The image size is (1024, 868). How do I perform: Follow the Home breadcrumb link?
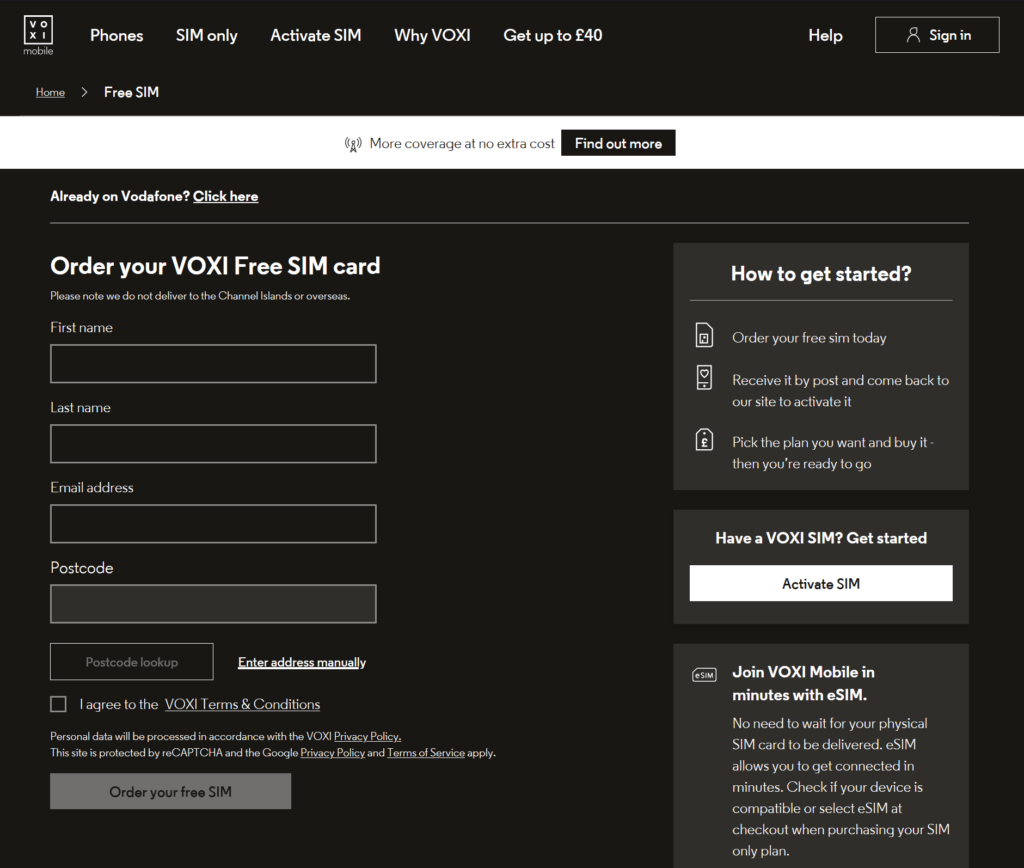click(x=50, y=92)
